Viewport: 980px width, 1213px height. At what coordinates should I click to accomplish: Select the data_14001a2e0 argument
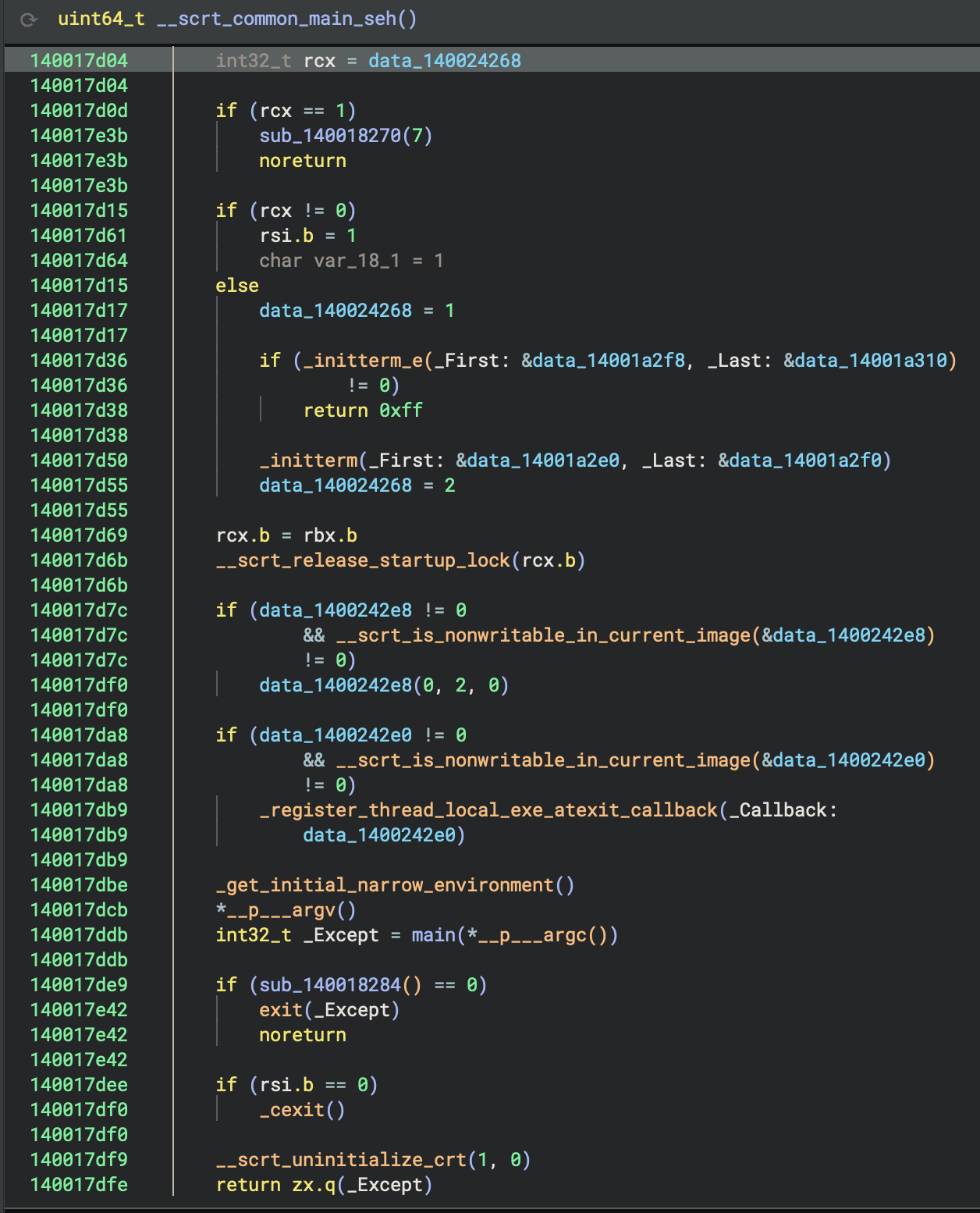point(543,461)
